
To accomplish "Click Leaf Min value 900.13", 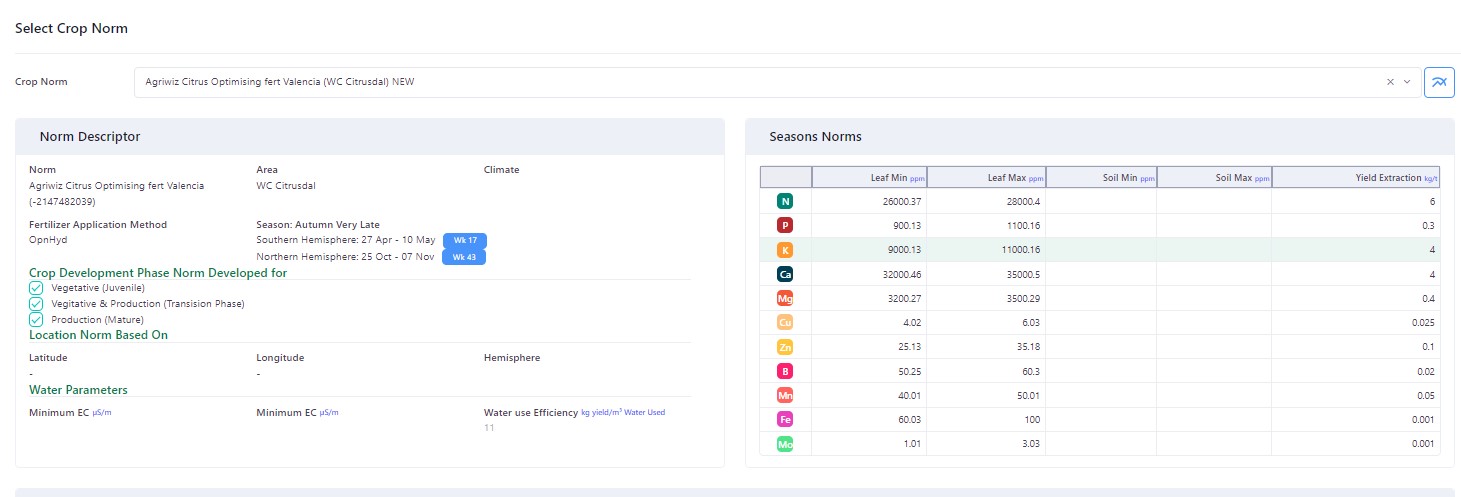I will (906, 225).
